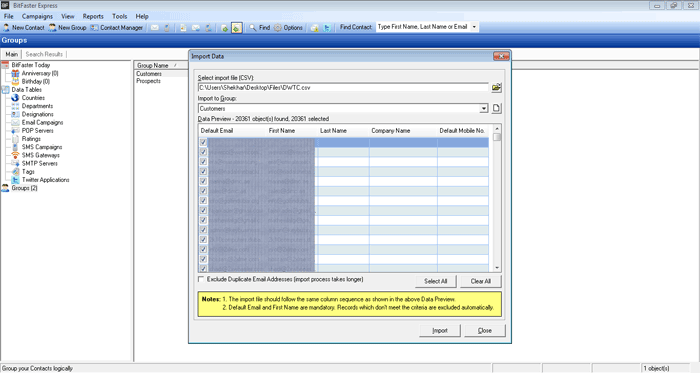Open the Contact Manager from the toolbar
Image resolution: width=700 pixels, height=373 pixels.
point(117,28)
